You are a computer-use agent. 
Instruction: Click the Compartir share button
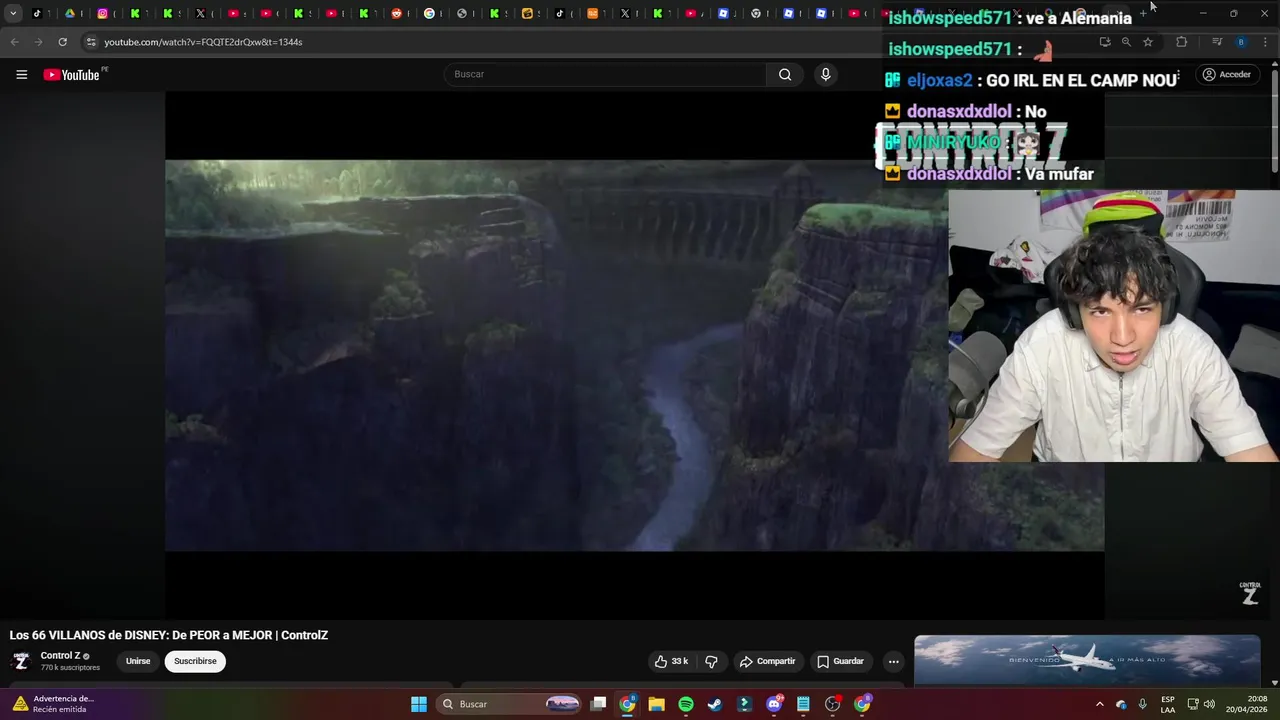(x=767, y=661)
